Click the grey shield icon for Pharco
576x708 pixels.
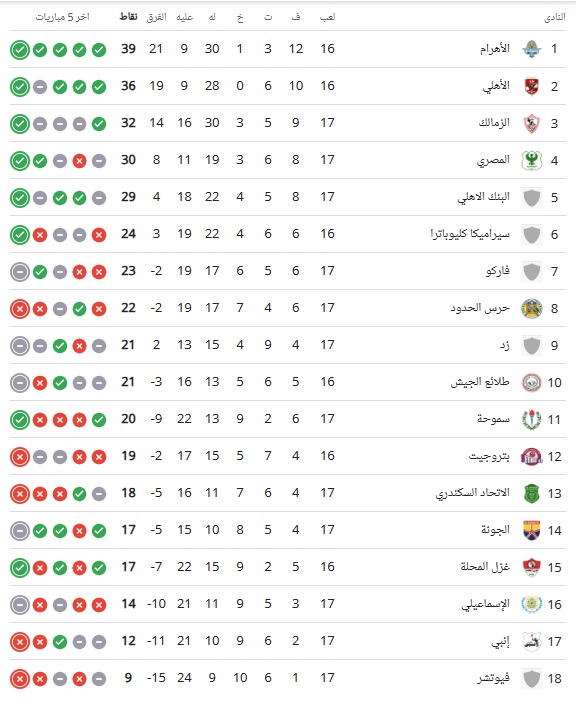click(x=531, y=271)
